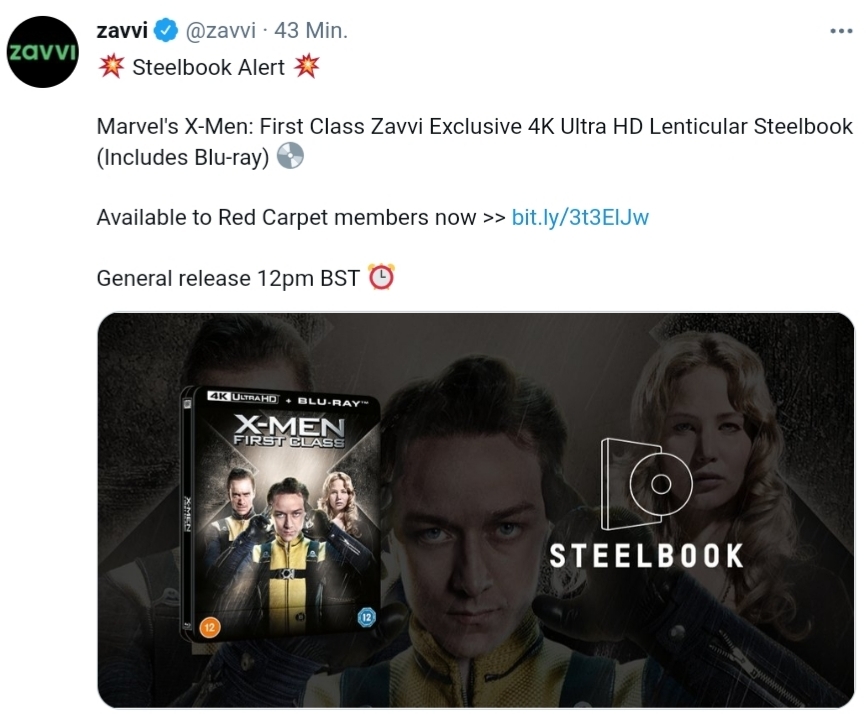Viewport: 866px width, 714px height.
Task: Follow the bit.ly/3t3ElJw link
Action: click(x=580, y=217)
